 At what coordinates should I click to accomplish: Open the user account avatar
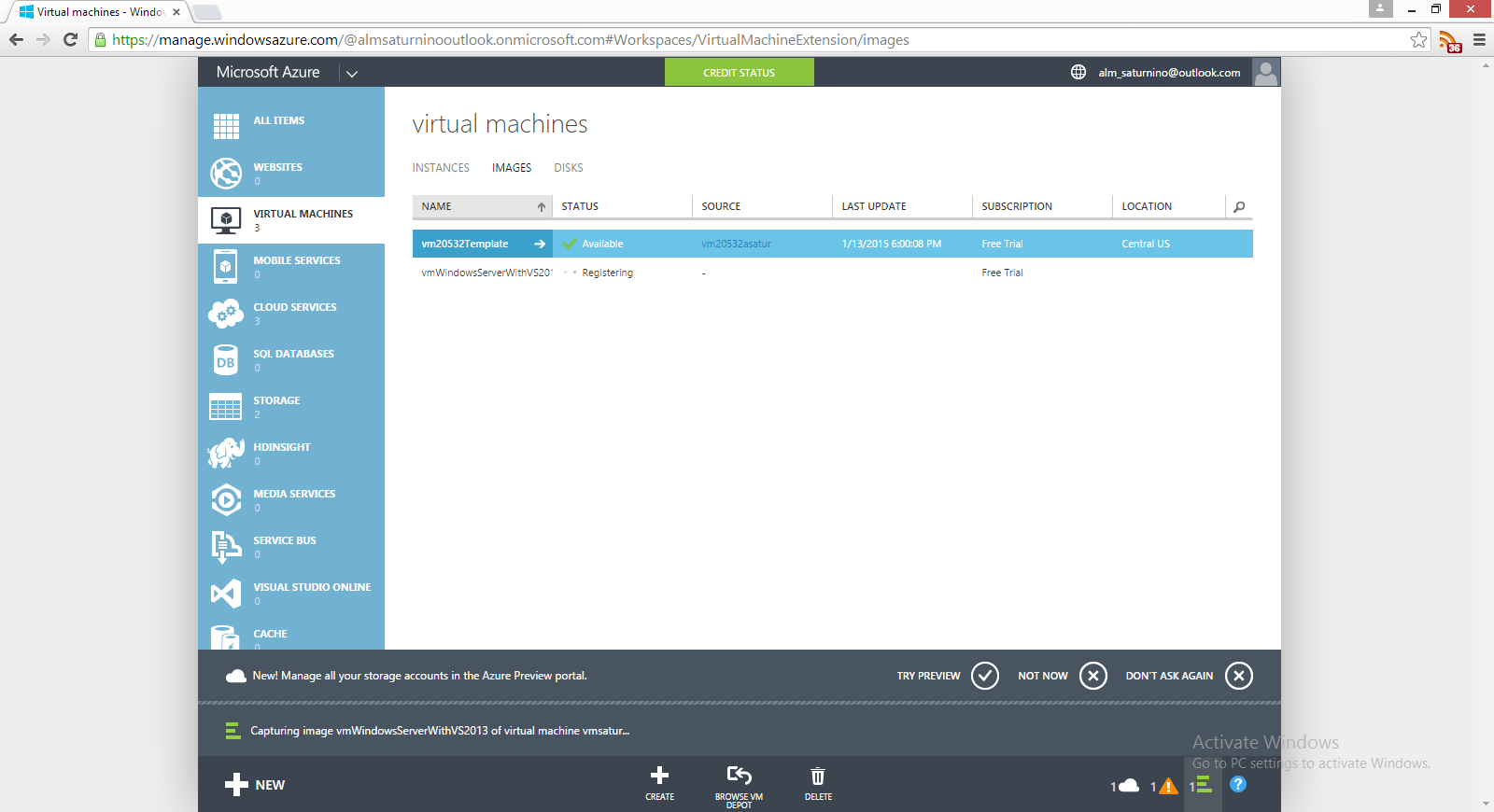[1266, 73]
